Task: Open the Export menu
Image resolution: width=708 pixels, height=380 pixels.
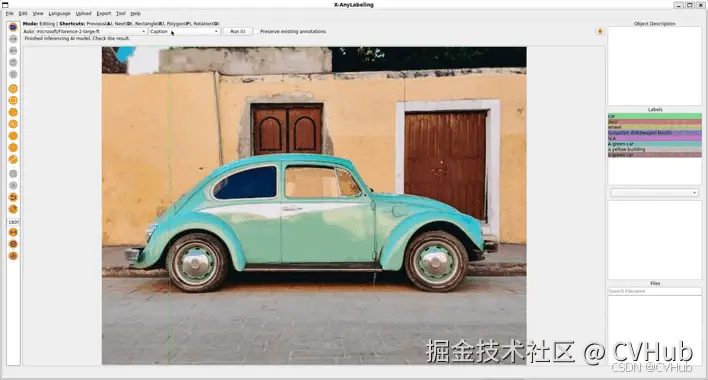Action: (104, 14)
